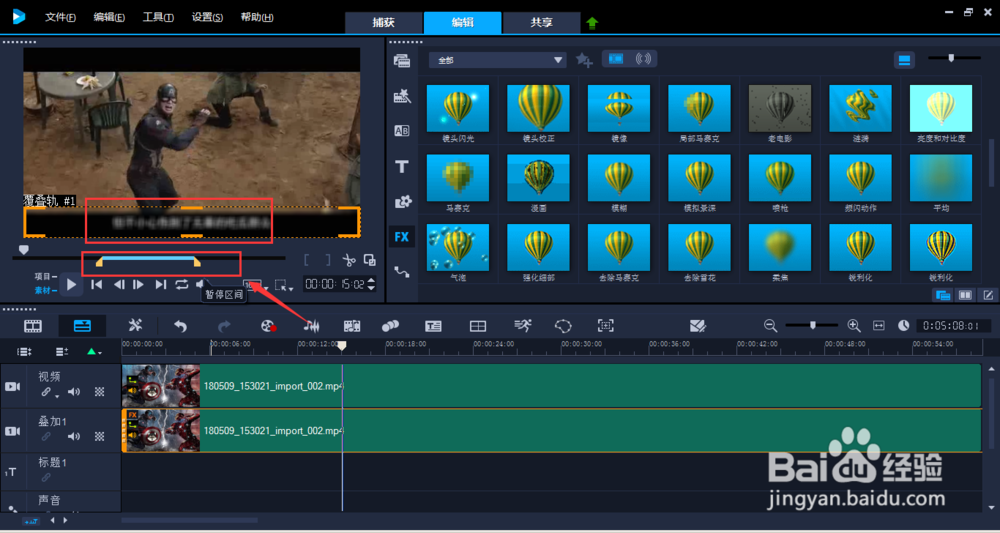
Task: Switch preview mode to 项目
Action: 43,277
